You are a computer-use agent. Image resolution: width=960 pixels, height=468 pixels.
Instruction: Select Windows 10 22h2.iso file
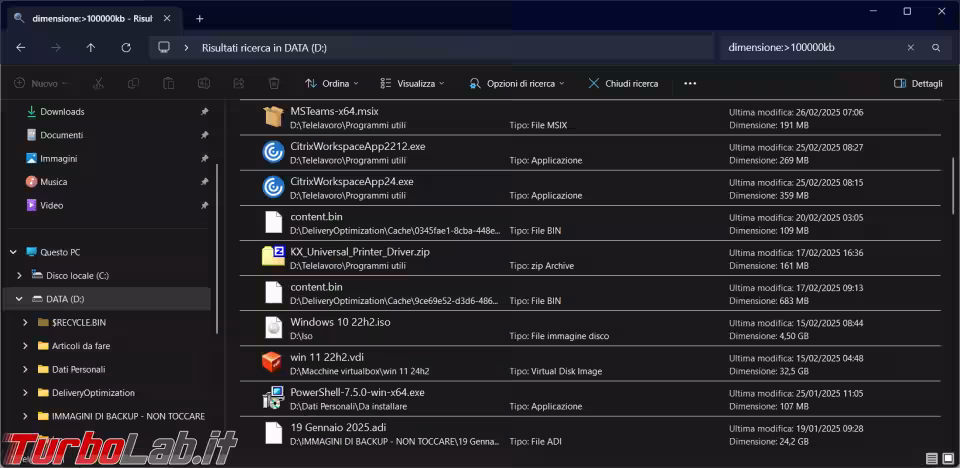click(590, 328)
